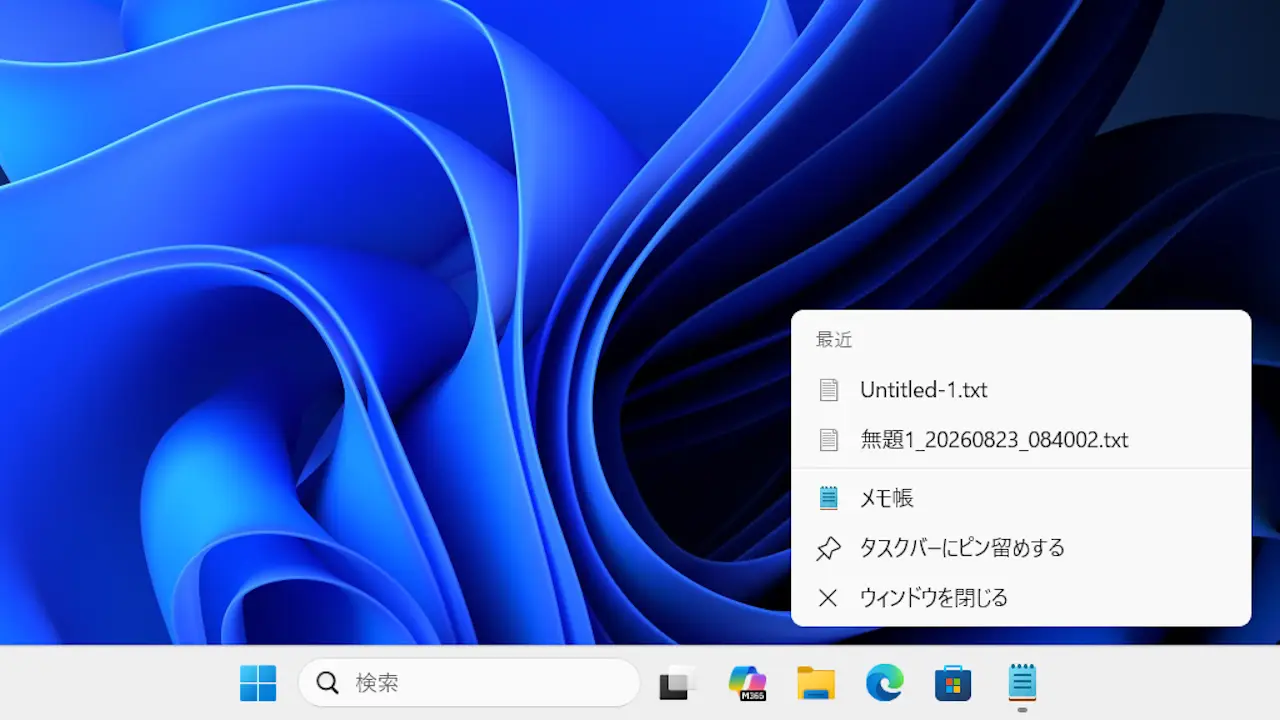The width and height of the screenshot is (1280, 720).
Task: Click the Notepad icon in the taskbar
Action: (x=1022, y=683)
